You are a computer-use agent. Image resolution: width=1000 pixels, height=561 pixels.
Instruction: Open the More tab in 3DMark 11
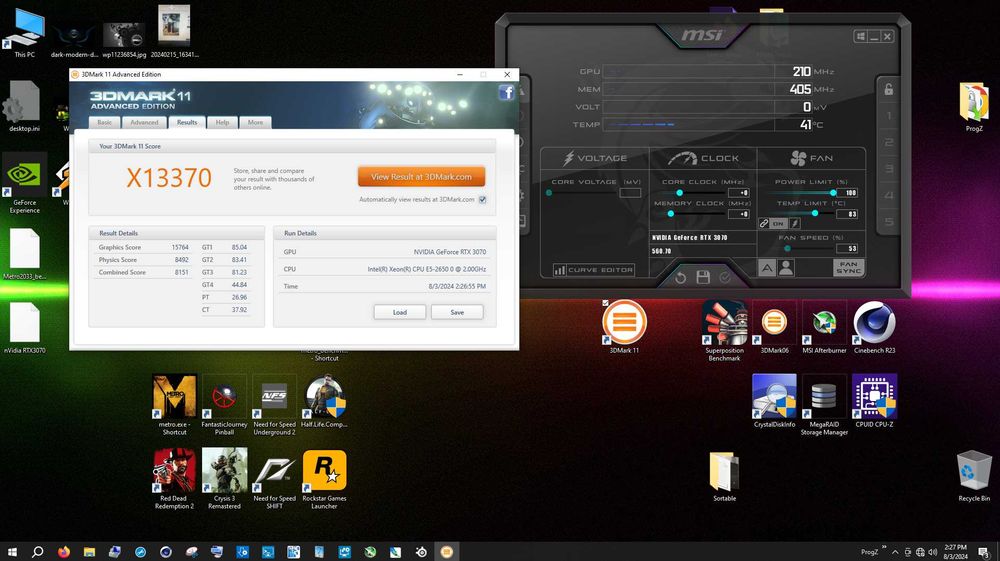pos(255,122)
